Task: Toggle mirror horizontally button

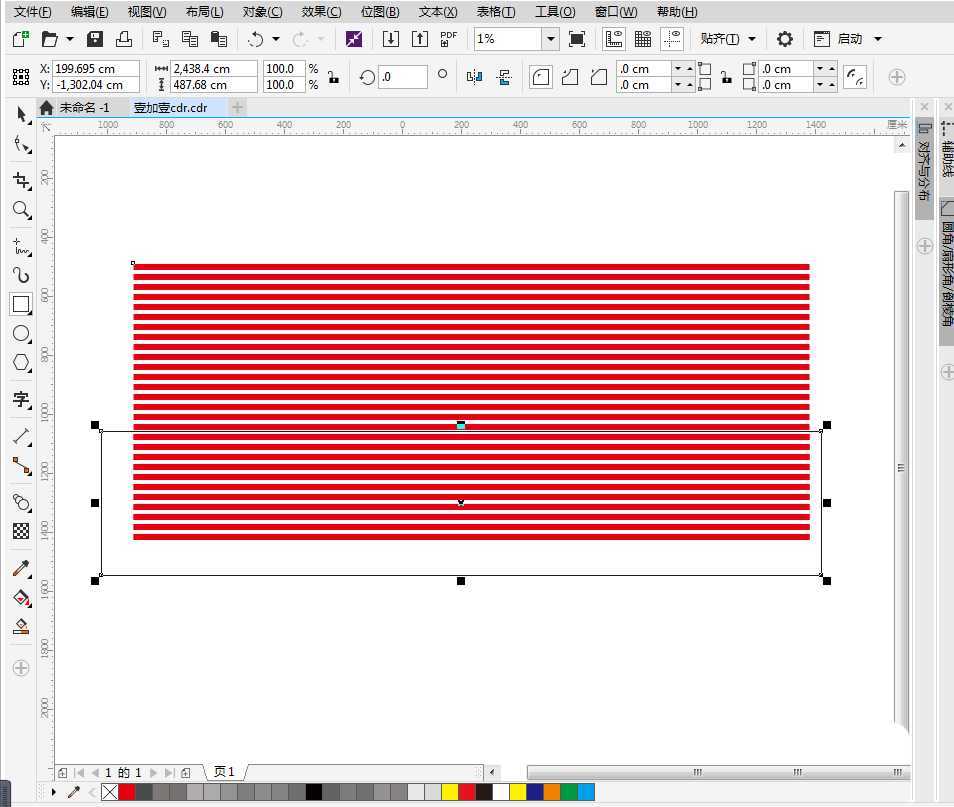Action: pos(474,77)
